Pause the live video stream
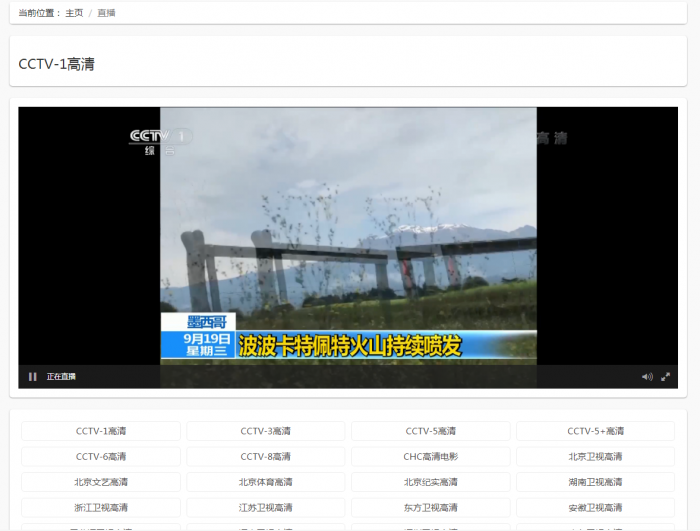Viewport: 700px width, 531px height. (33, 377)
